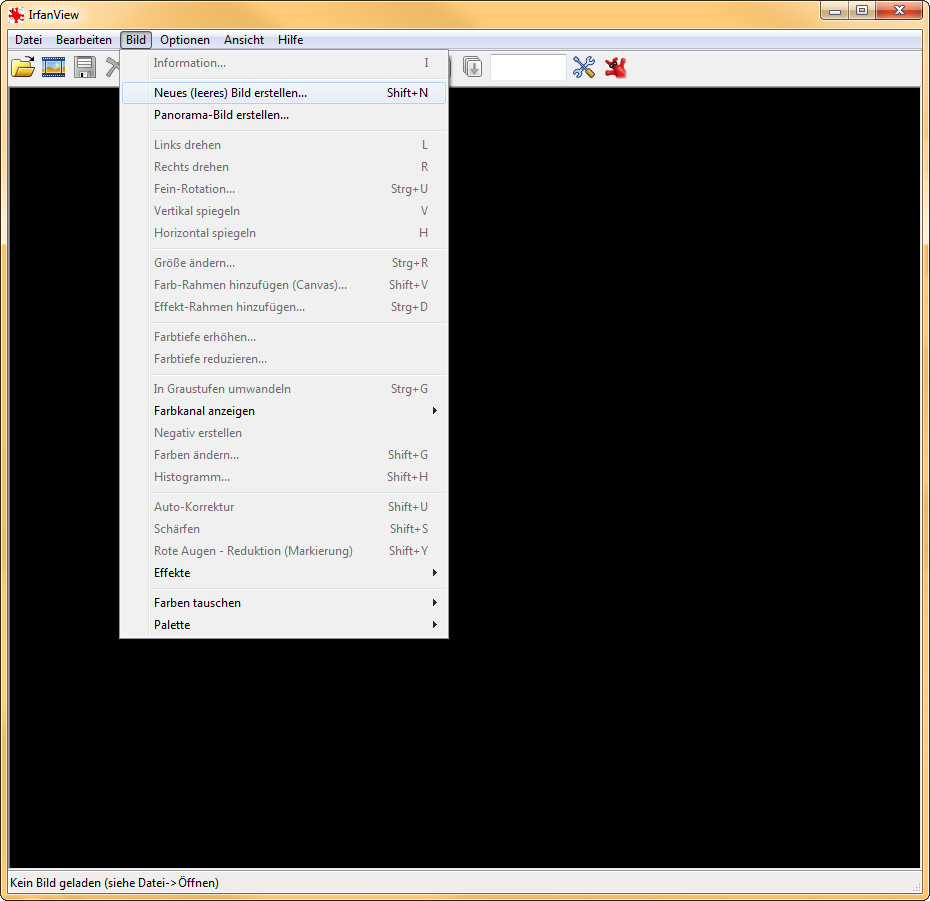Click In Graustufen umwandeln
The image size is (930, 901).
coord(284,389)
